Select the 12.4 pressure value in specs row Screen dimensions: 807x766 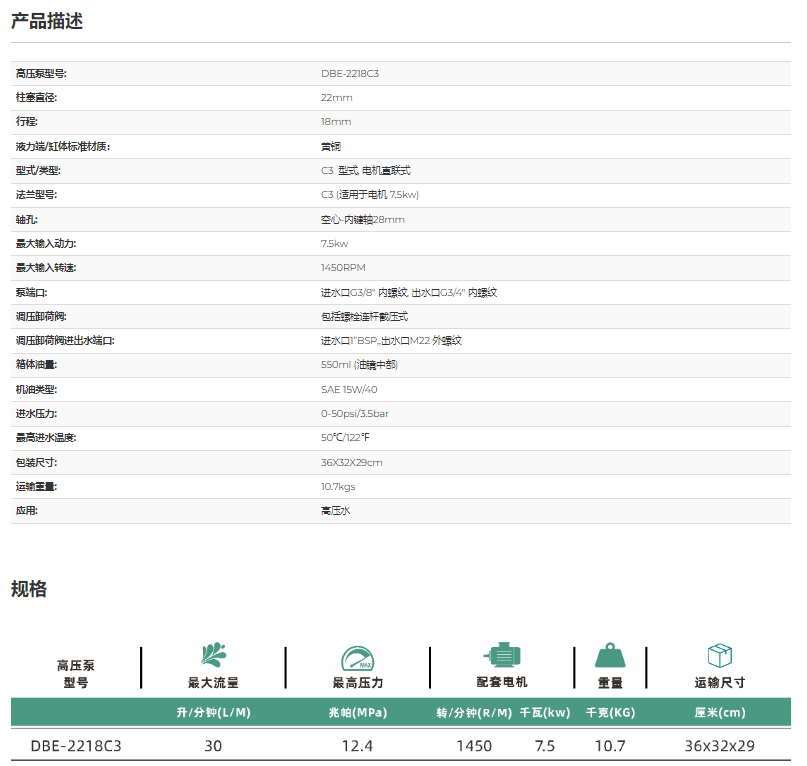tap(357, 746)
